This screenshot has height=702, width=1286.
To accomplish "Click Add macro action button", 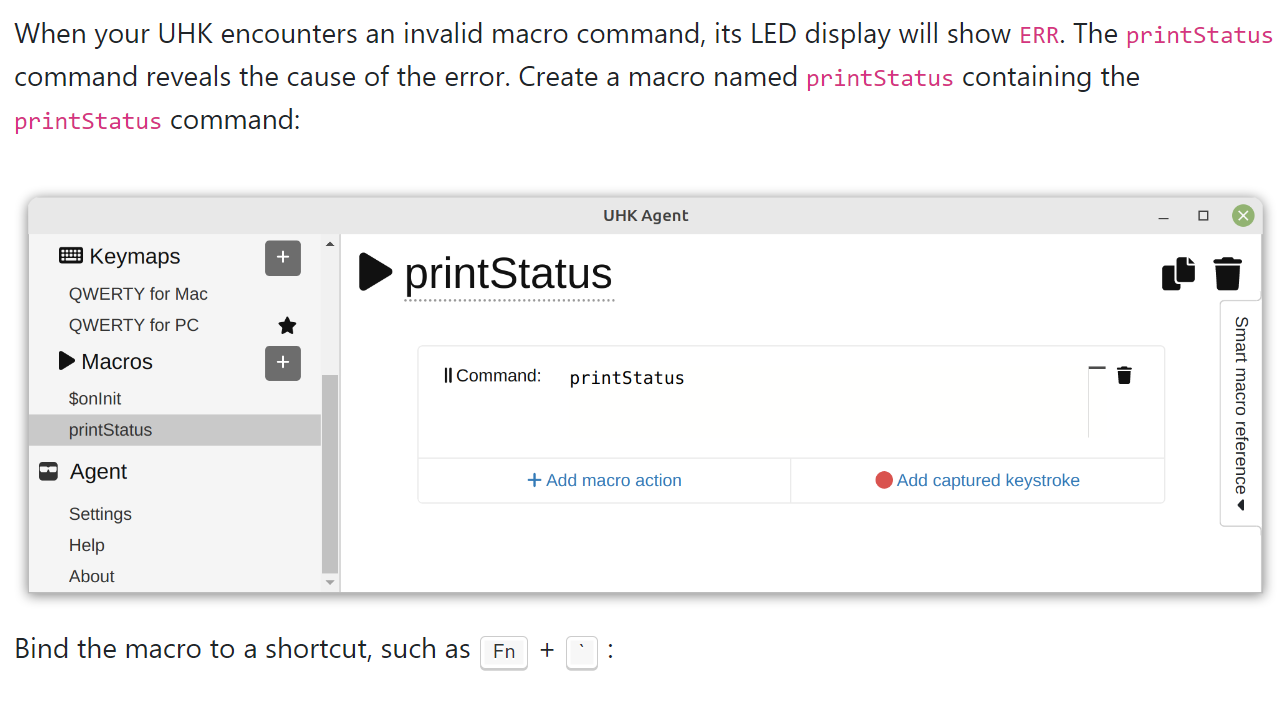I will (x=604, y=481).
